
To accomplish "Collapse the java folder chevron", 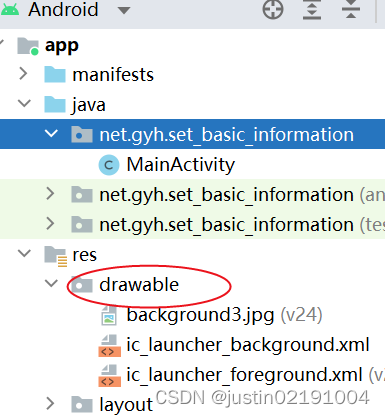I will tap(24, 103).
